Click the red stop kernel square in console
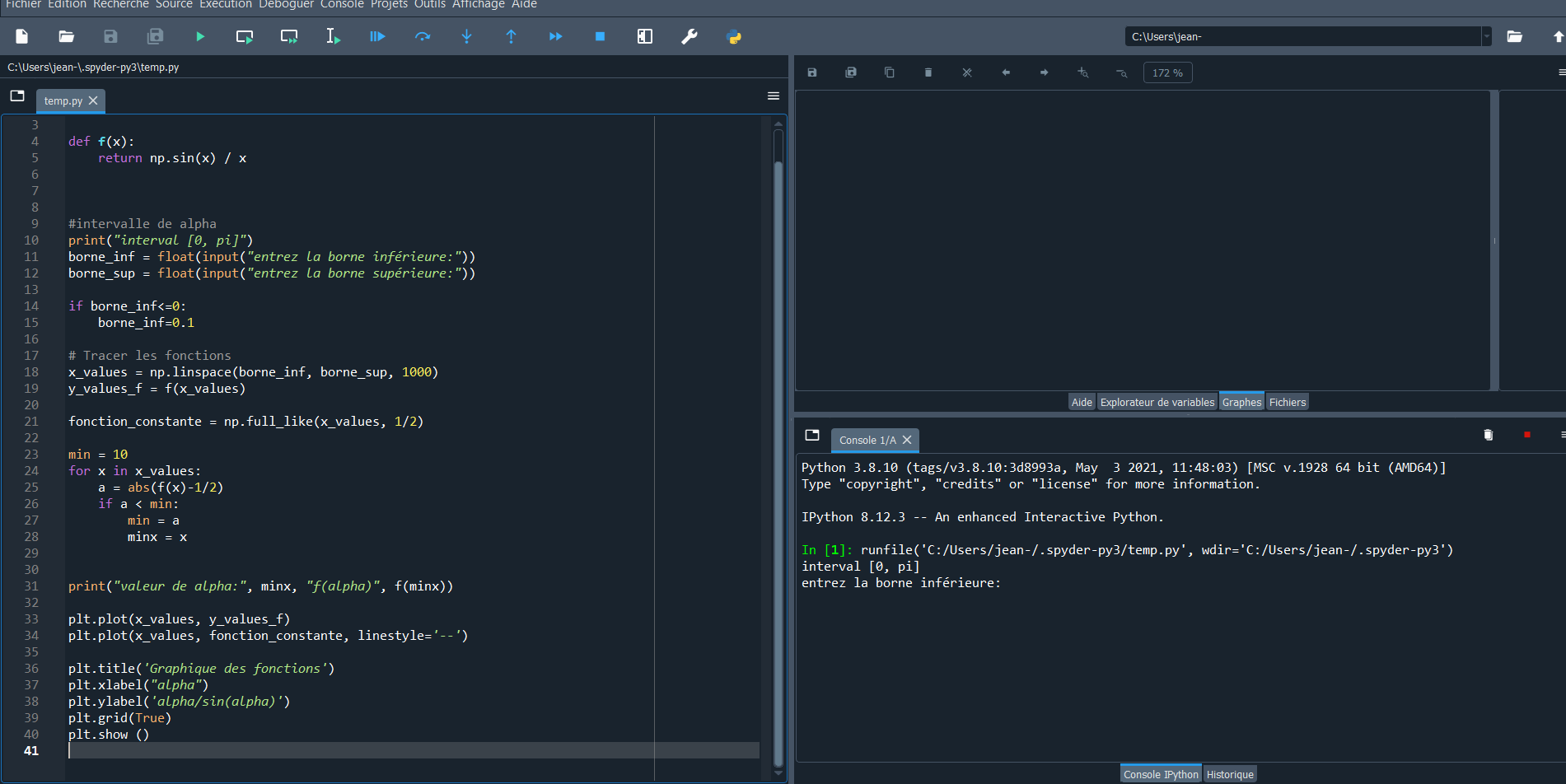The width and height of the screenshot is (1566, 784). coord(1526,435)
